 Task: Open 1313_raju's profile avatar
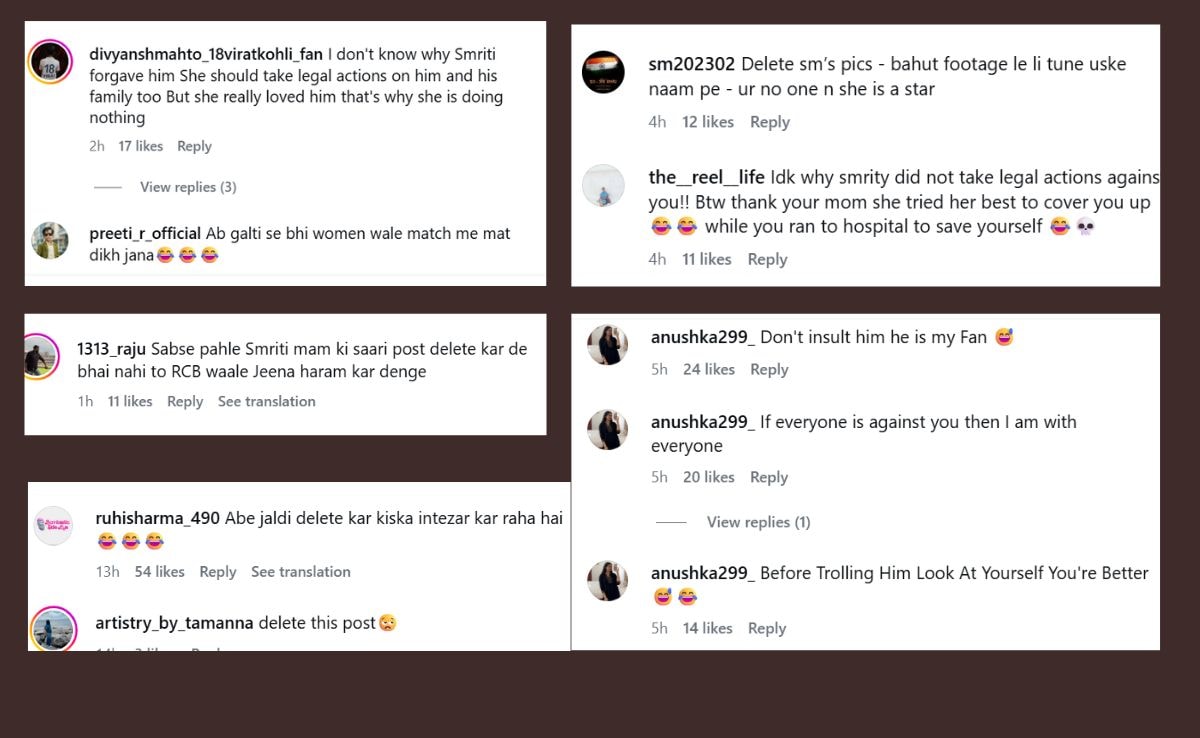pyautogui.click(x=41, y=356)
